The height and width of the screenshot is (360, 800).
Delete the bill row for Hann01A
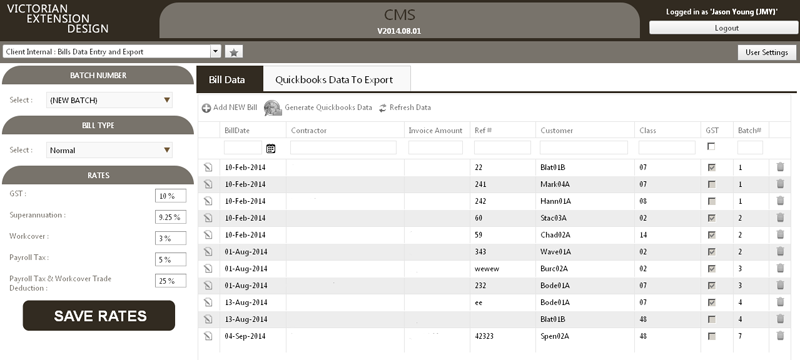click(780, 200)
